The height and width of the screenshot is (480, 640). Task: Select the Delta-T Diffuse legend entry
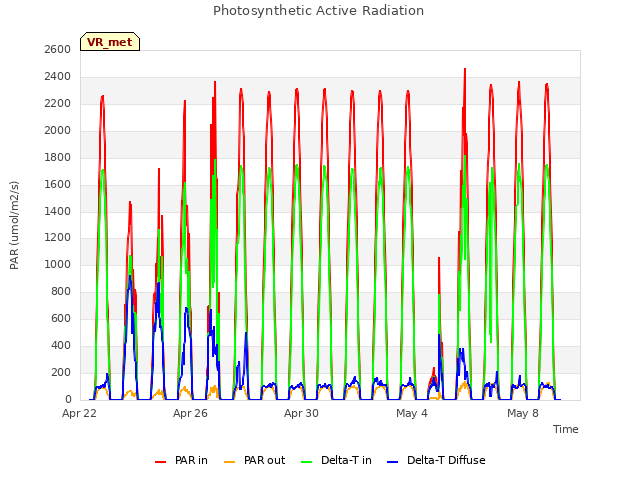(x=436, y=460)
